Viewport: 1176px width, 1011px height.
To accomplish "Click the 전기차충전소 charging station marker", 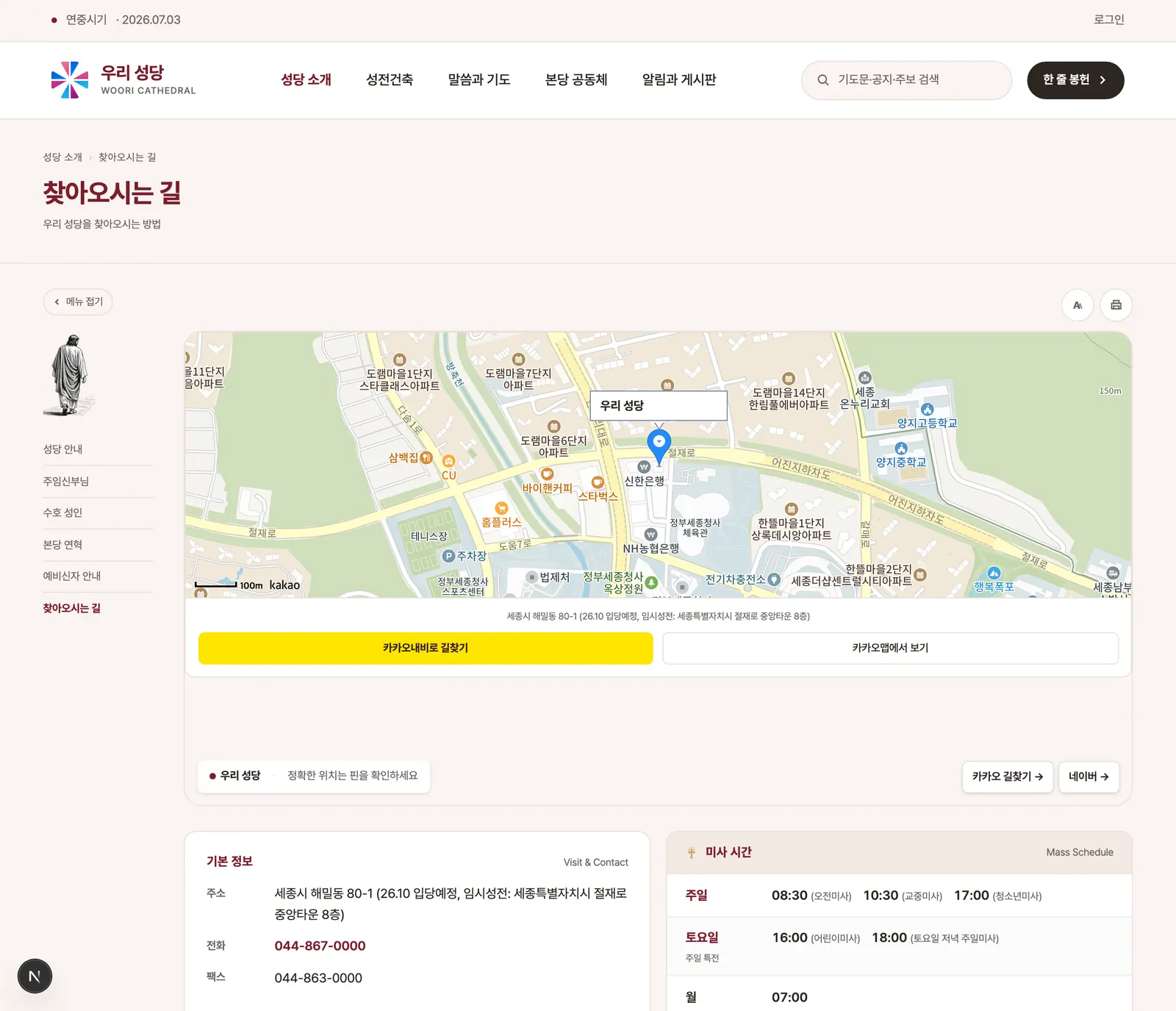I will point(774,579).
